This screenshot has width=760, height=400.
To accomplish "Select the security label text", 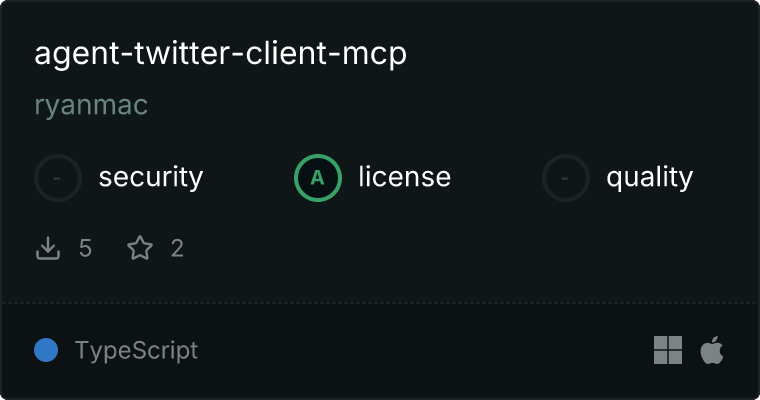I will coord(151,178).
